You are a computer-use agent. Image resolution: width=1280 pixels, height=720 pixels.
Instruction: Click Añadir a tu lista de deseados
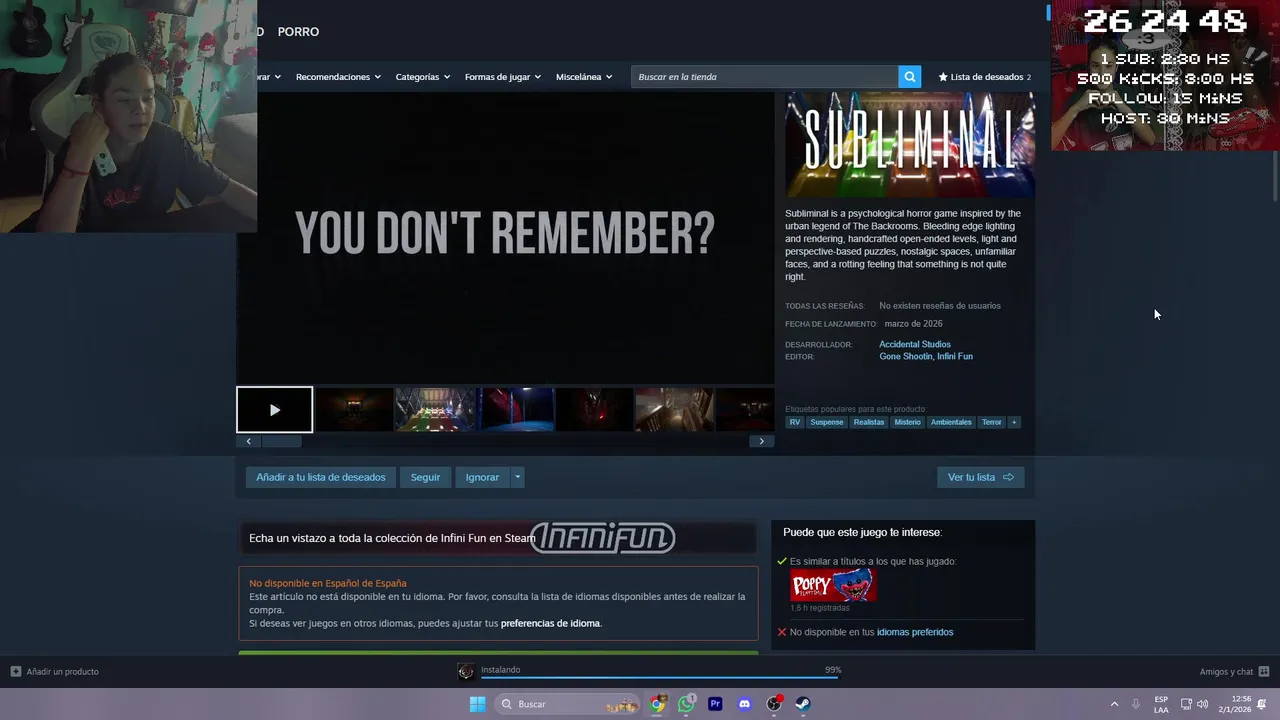tap(320, 477)
